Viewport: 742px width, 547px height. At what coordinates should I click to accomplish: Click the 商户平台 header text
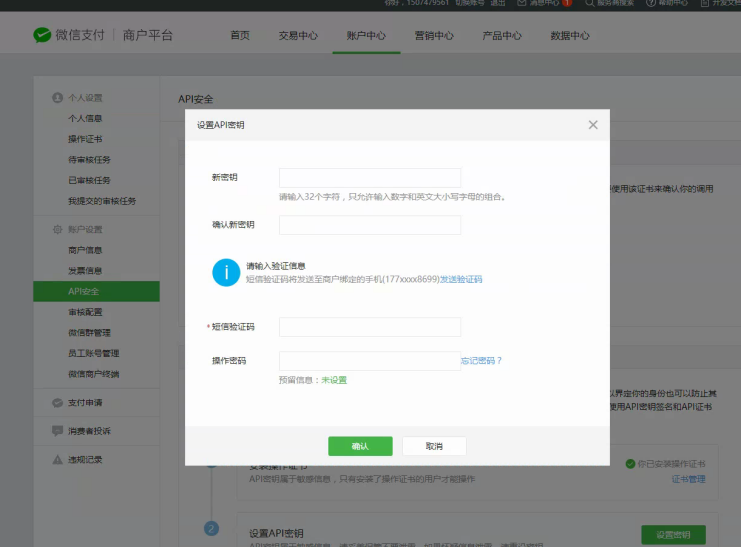(148, 35)
